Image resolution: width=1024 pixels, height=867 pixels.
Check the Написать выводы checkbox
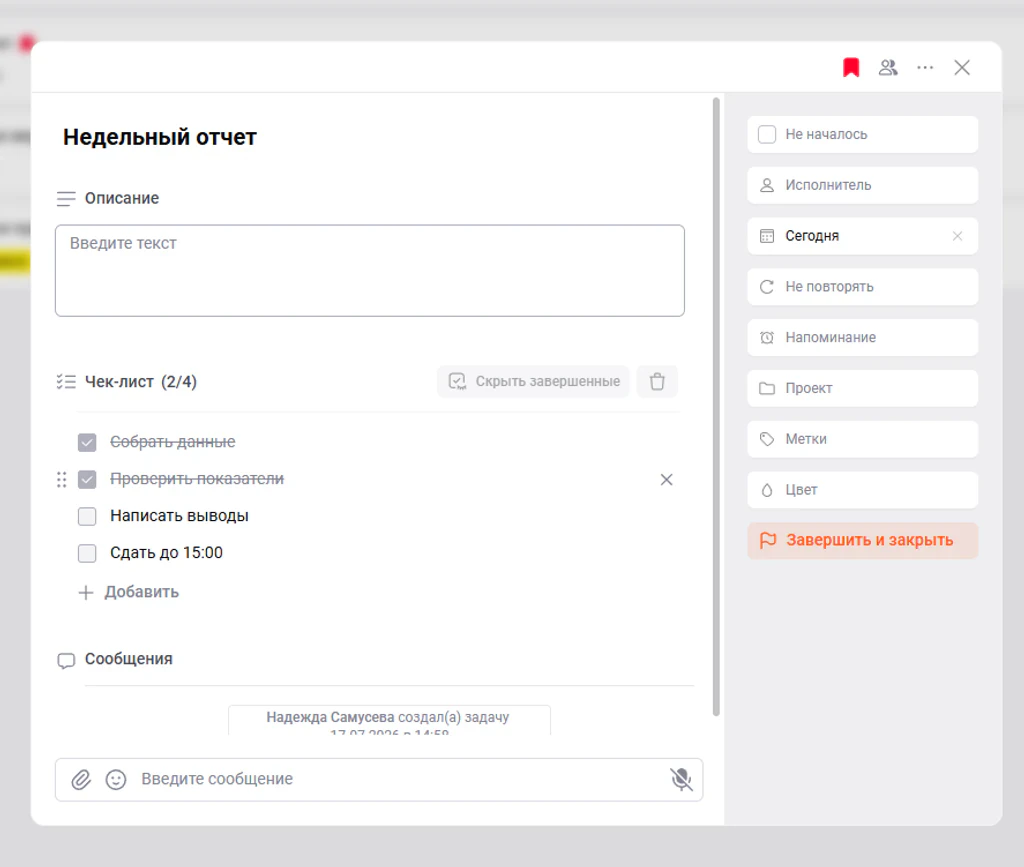[x=87, y=516]
